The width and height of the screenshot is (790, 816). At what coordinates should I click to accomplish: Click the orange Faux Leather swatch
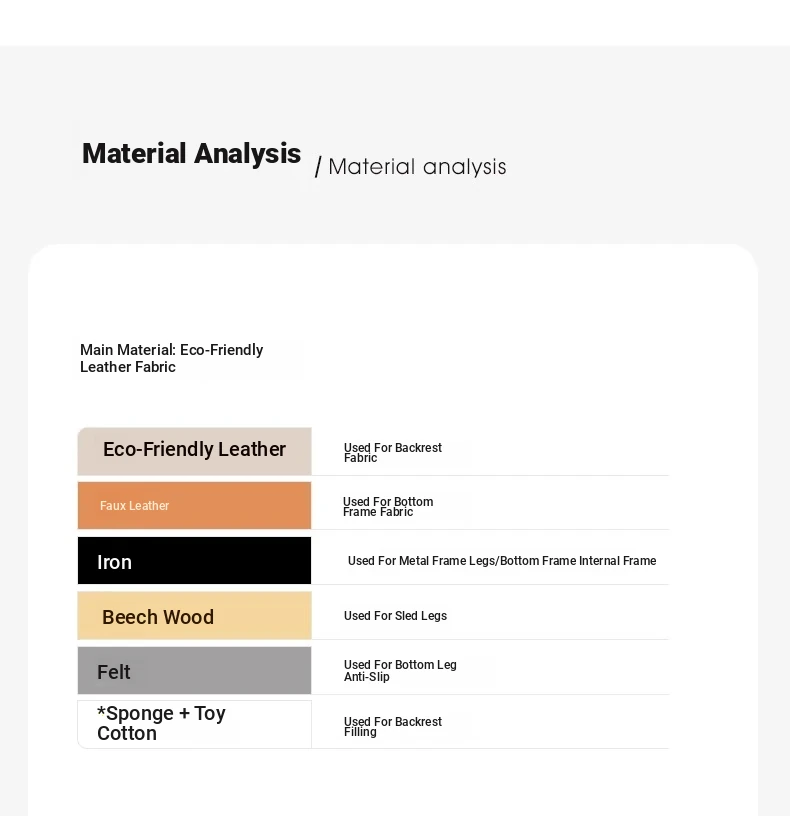(195, 505)
